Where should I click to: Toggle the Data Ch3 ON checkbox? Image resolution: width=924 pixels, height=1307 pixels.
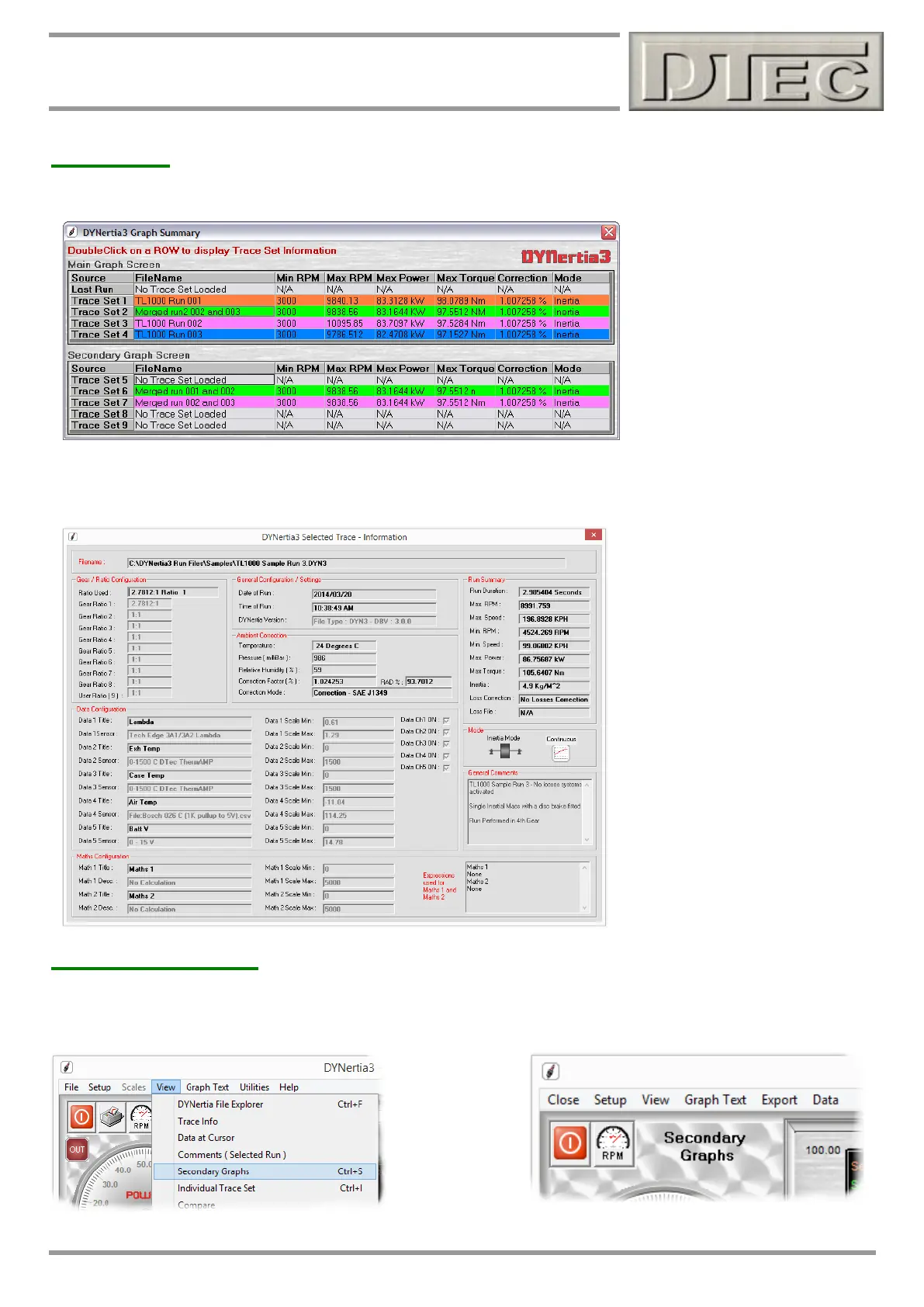coord(446,744)
